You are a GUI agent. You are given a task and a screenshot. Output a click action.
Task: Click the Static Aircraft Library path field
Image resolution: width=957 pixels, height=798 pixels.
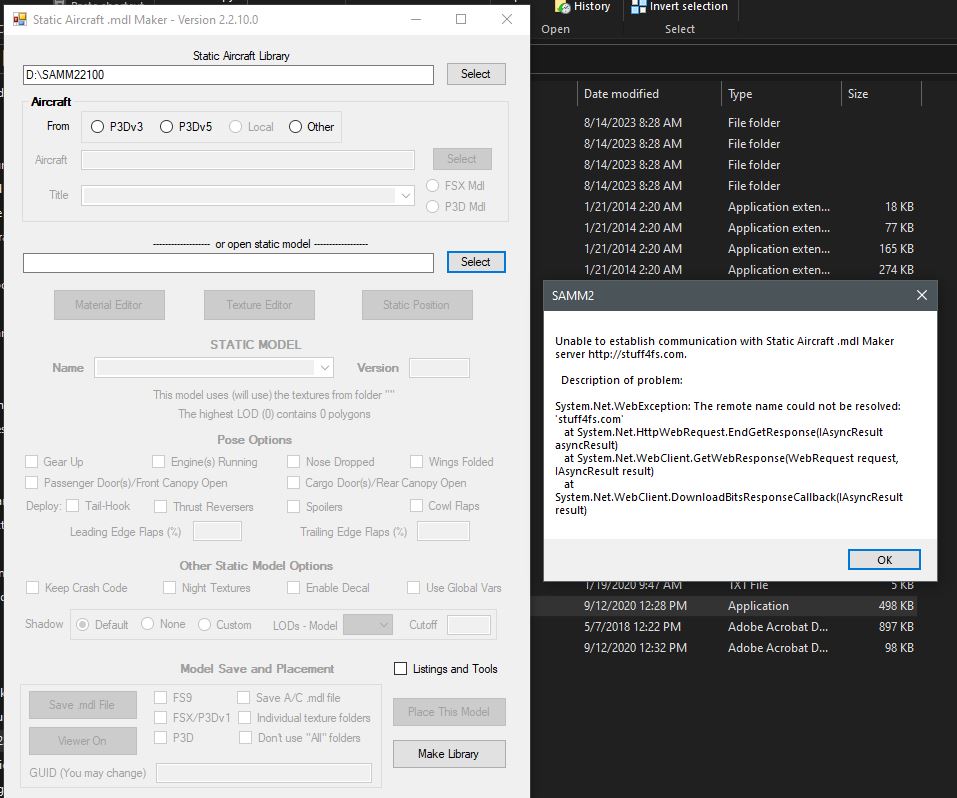(x=228, y=74)
